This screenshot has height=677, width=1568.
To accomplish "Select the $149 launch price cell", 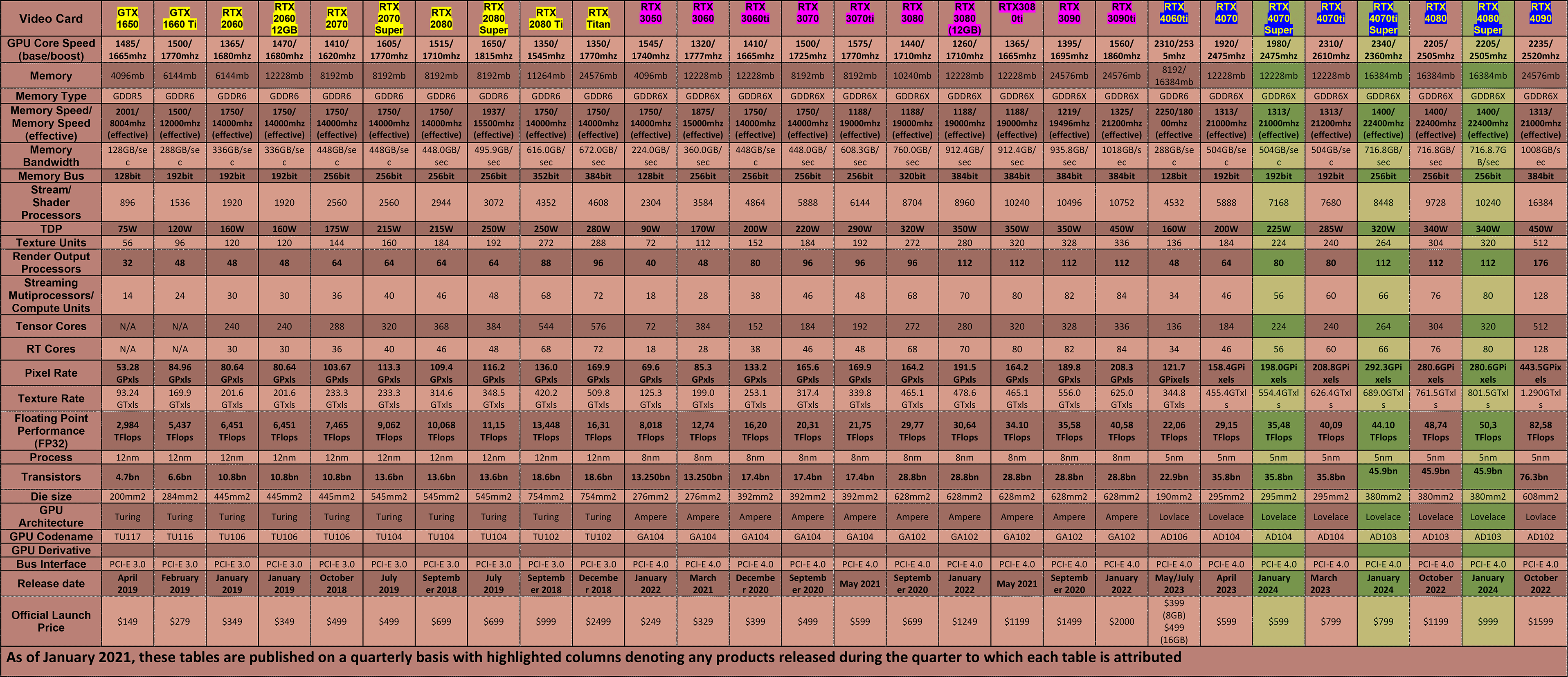I will pyautogui.click(x=127, y=621).
